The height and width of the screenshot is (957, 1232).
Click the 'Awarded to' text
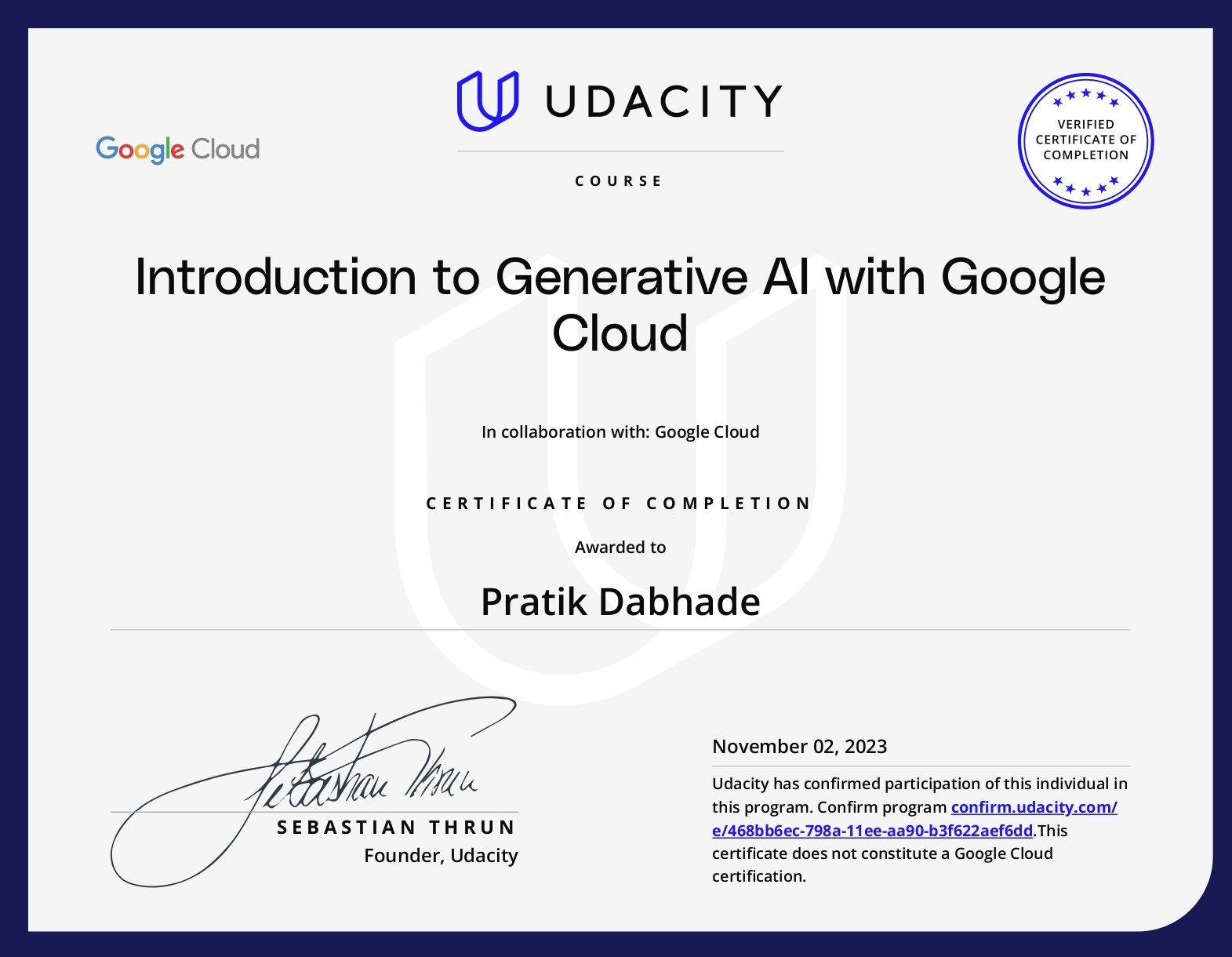(x=620, y=548)
